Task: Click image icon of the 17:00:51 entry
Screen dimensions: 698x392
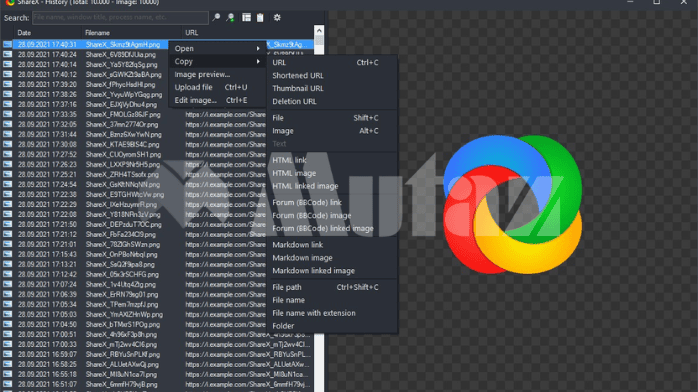Action: click(8, 335)
